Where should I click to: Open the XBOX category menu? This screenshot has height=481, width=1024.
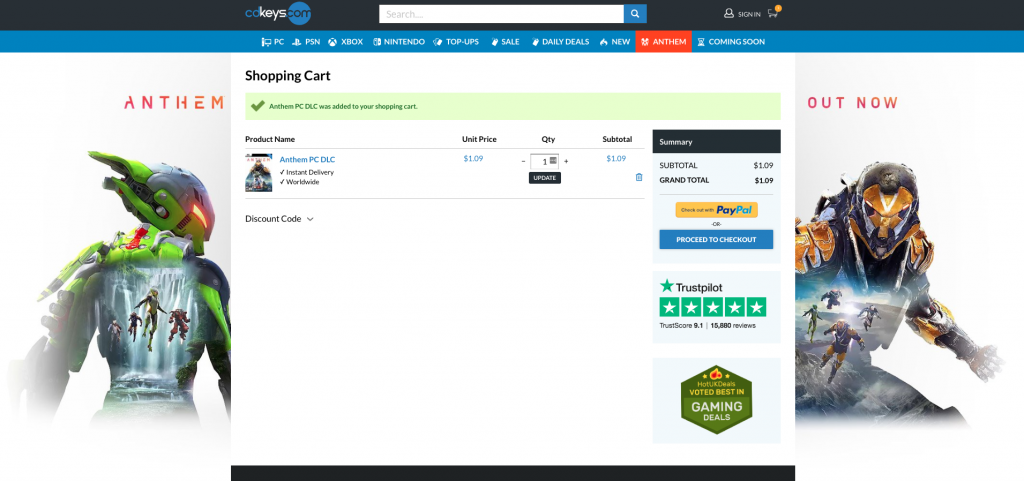coord(345,42)
